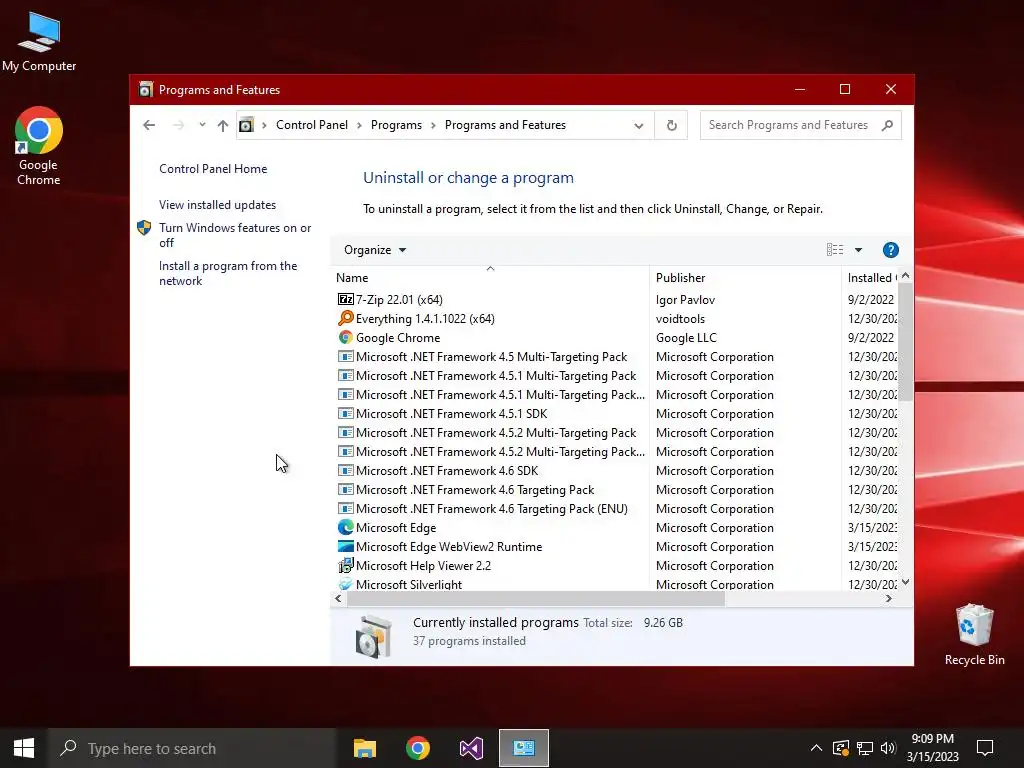Click the search magnifier in search box

(887, 125)
